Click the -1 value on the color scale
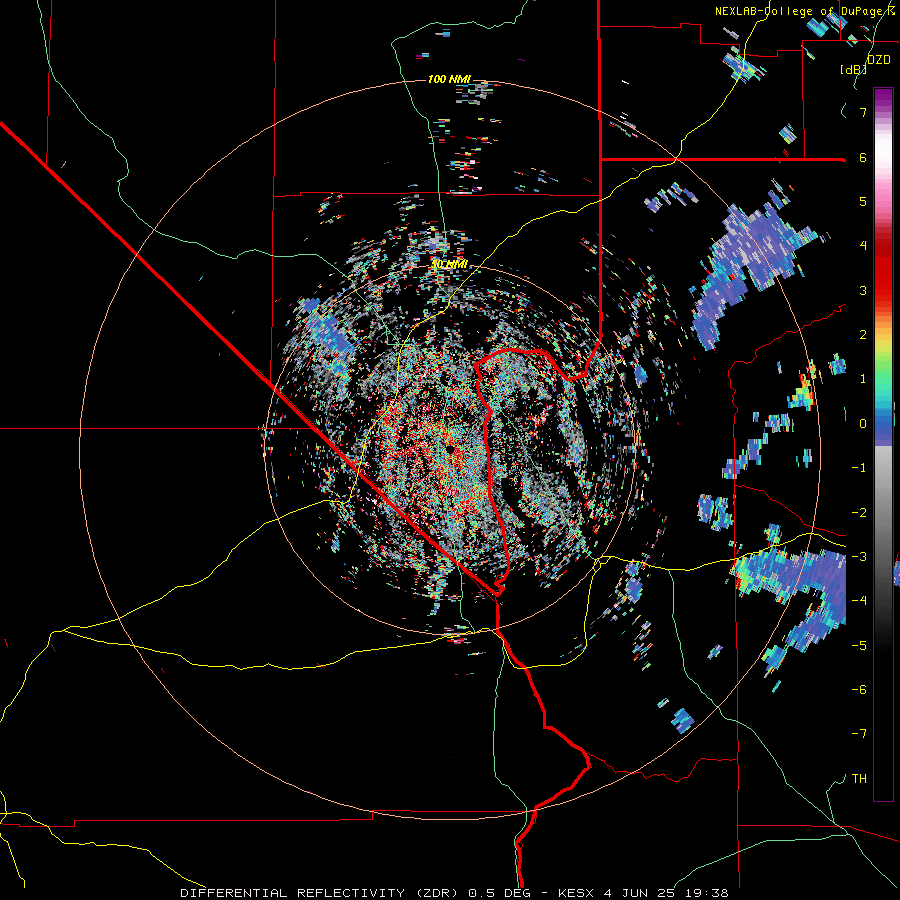Viewport: 900px width, 900px height. pyautogui.click(x=859, y=468)
